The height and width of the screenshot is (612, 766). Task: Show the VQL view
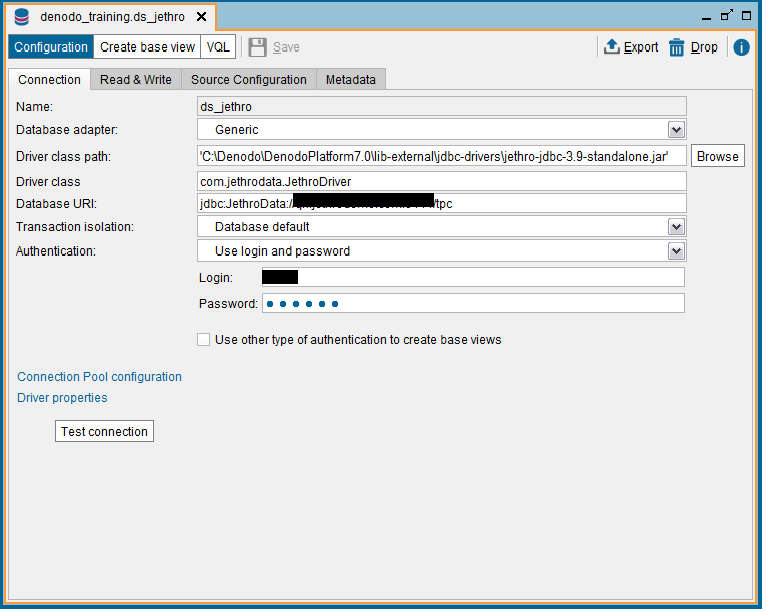[218, 47]
